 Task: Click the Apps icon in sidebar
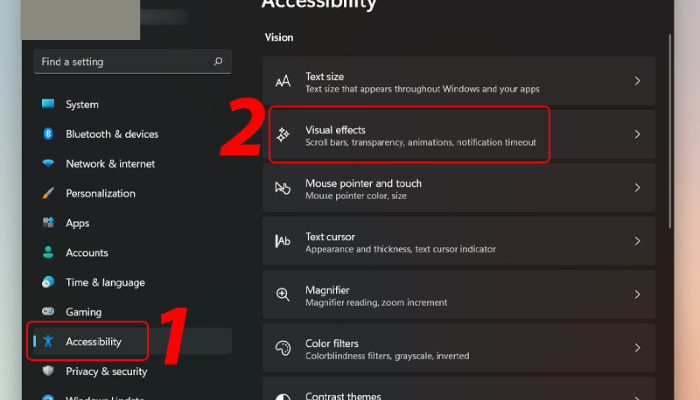click(x=48, y=223)
